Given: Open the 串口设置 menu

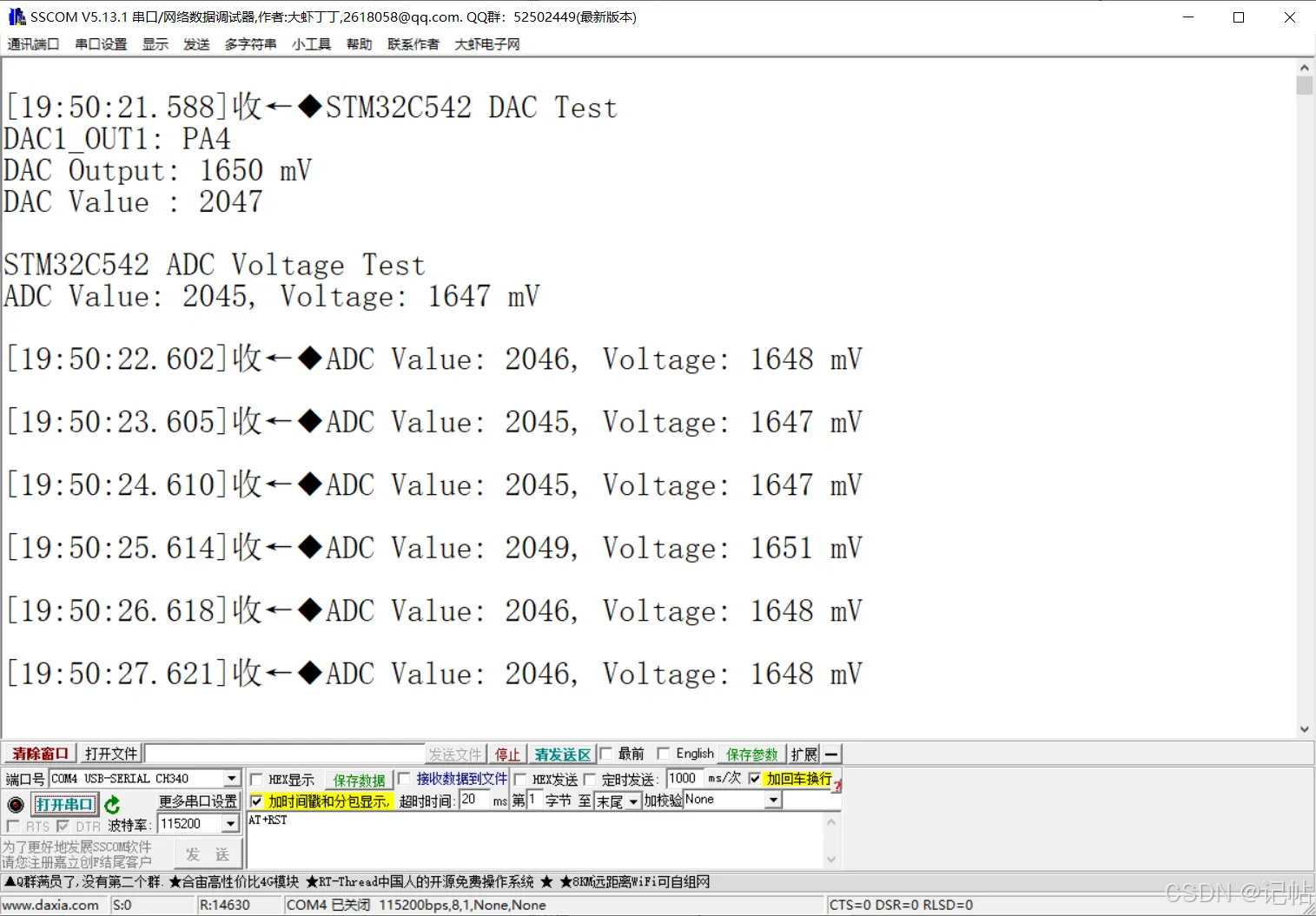Looking at the screenshot, I should [x=101, y=44].
